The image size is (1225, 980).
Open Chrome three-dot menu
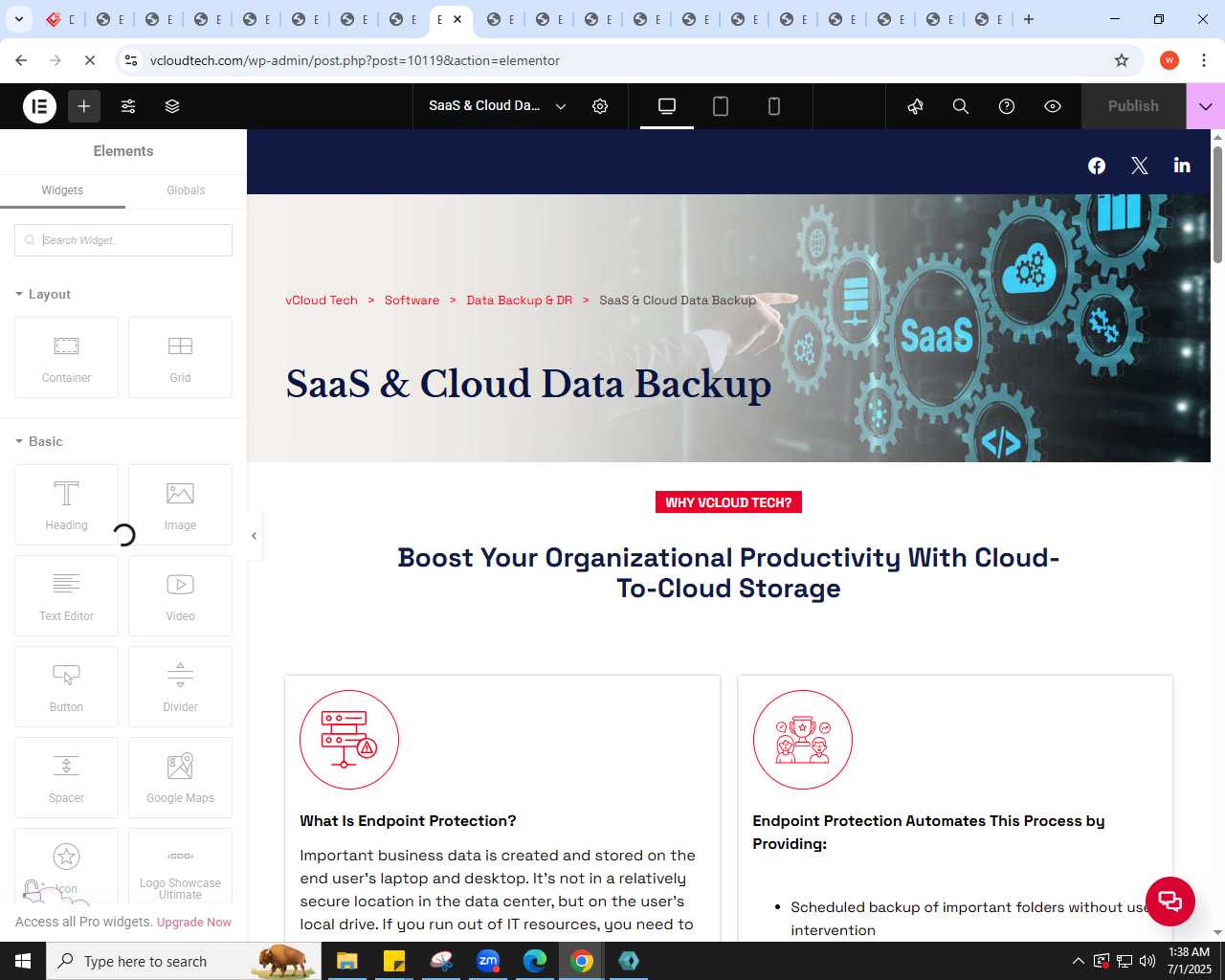click(1203, 60)
